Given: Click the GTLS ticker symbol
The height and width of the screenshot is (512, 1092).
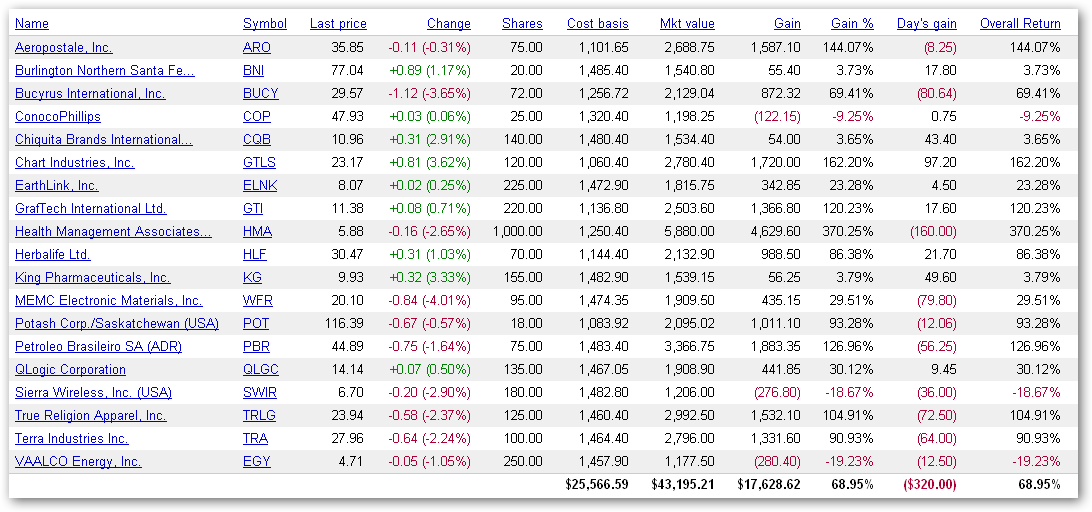Looking at the screenshot, I should point(259,162).
